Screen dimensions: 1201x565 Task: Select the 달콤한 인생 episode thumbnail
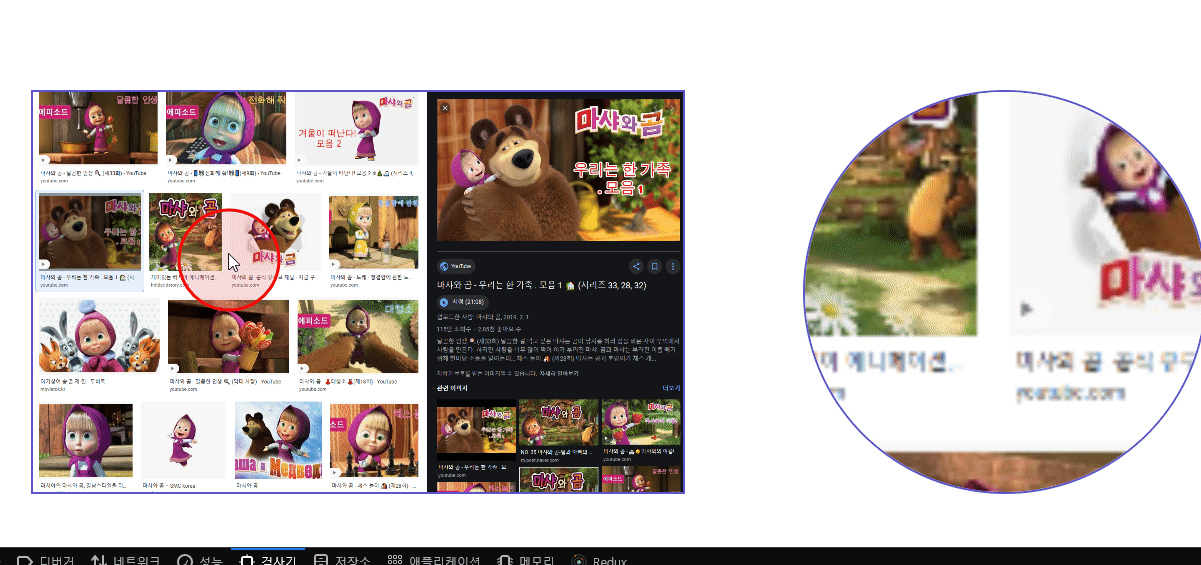click(x=98, y=128)
